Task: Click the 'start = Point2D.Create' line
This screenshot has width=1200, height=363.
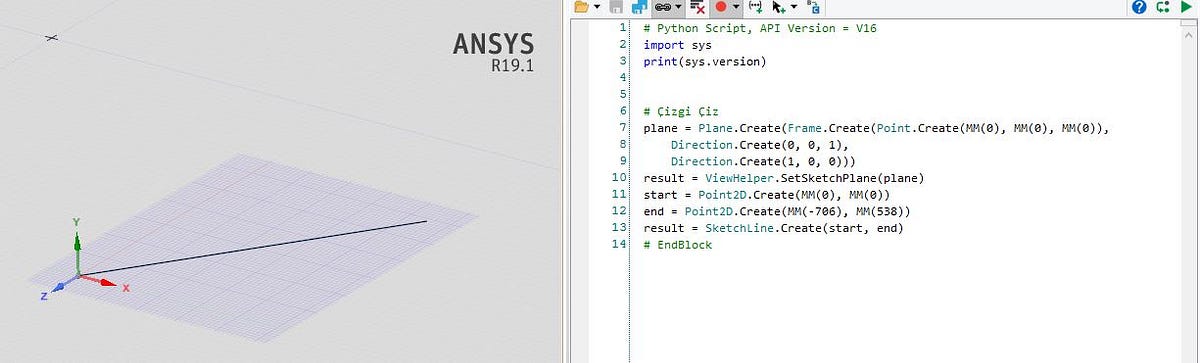Action: pyautogui.click(x=767, y=195)
